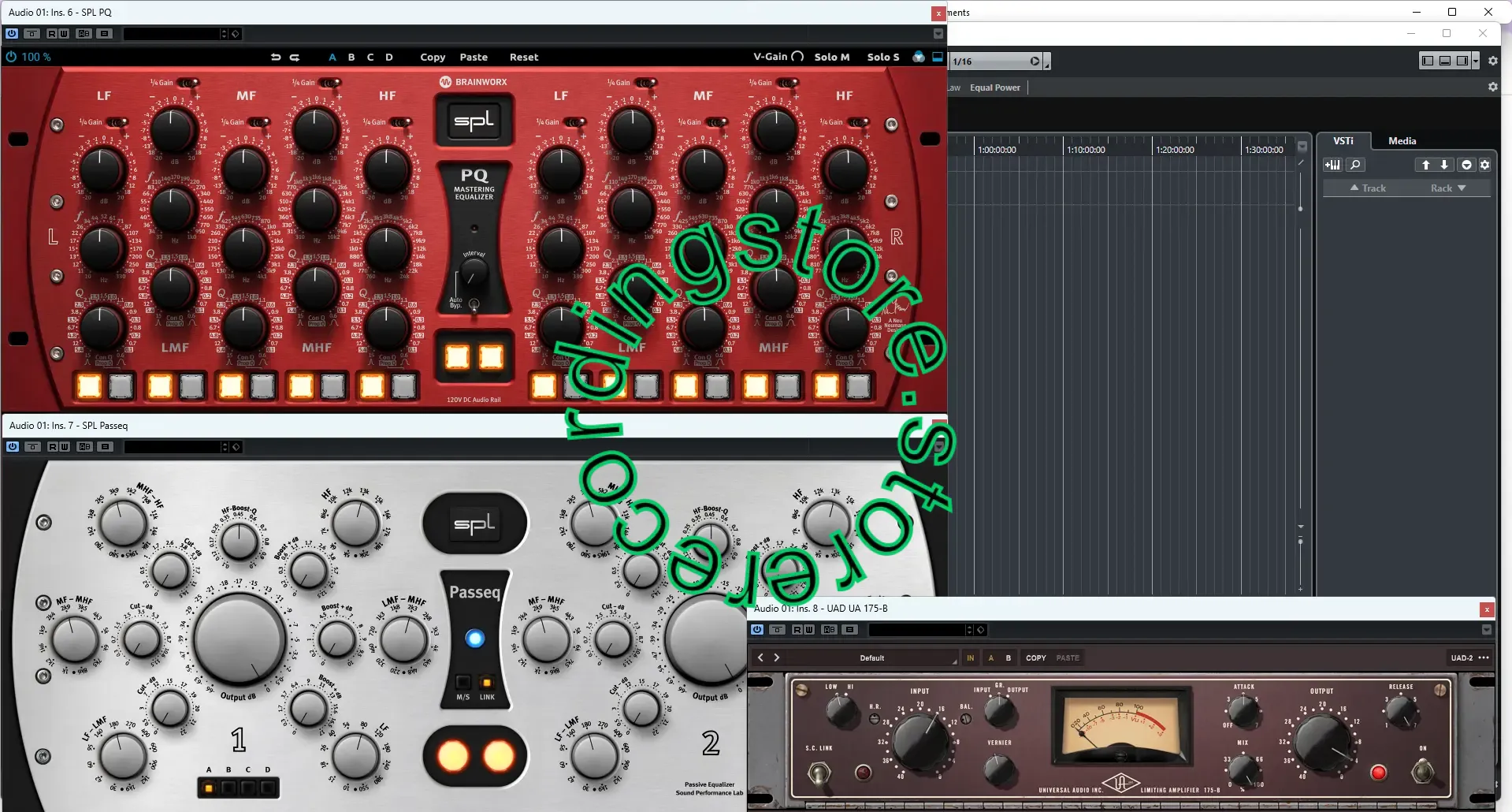Switch to the VSTi tab
1512x812 pixels.
1343,140
